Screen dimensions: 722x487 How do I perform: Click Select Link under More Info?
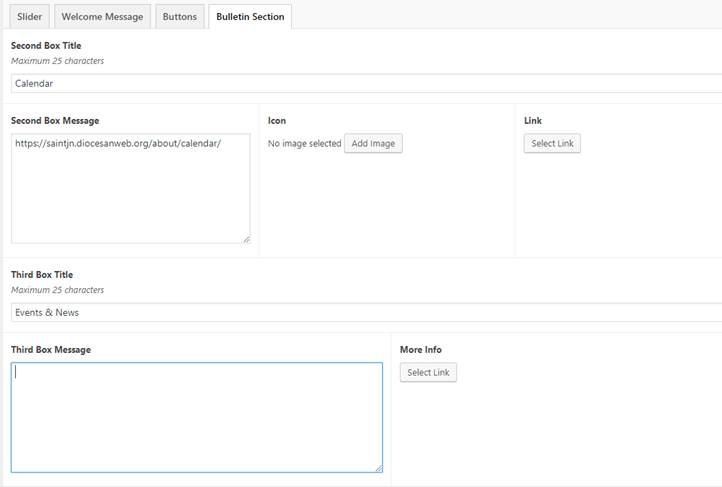tap(428, 373)
